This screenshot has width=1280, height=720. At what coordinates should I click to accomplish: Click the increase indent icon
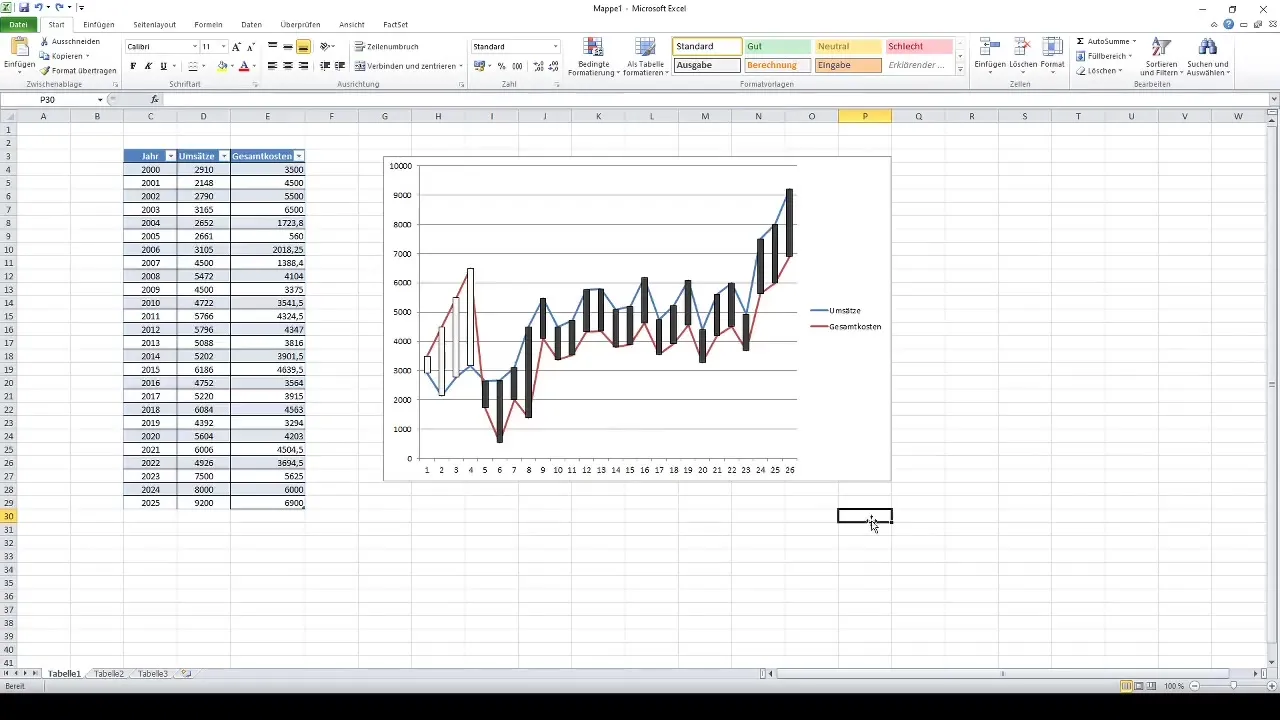click(x=340, y=66)
